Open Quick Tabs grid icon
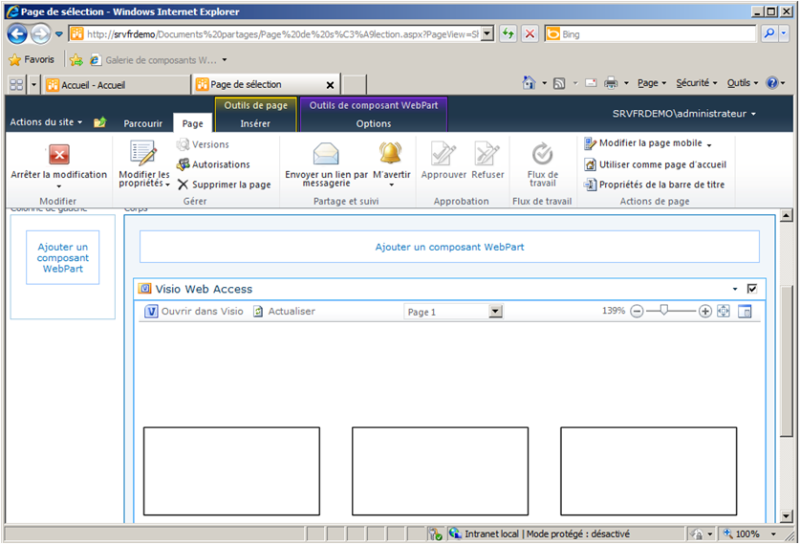 coord(16,85)
